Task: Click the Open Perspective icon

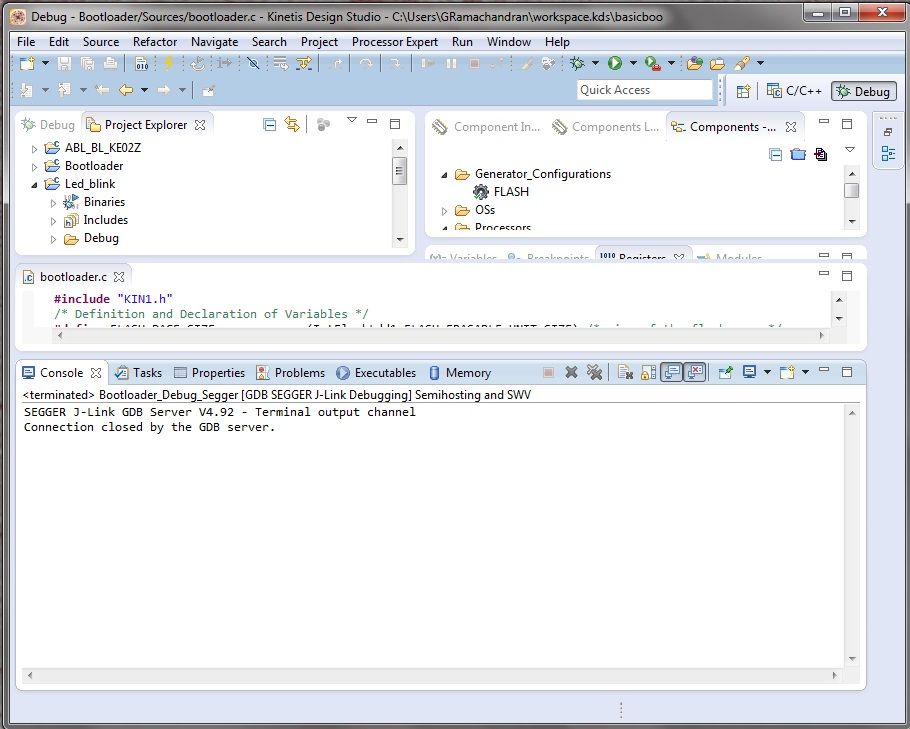Action: 743,91
